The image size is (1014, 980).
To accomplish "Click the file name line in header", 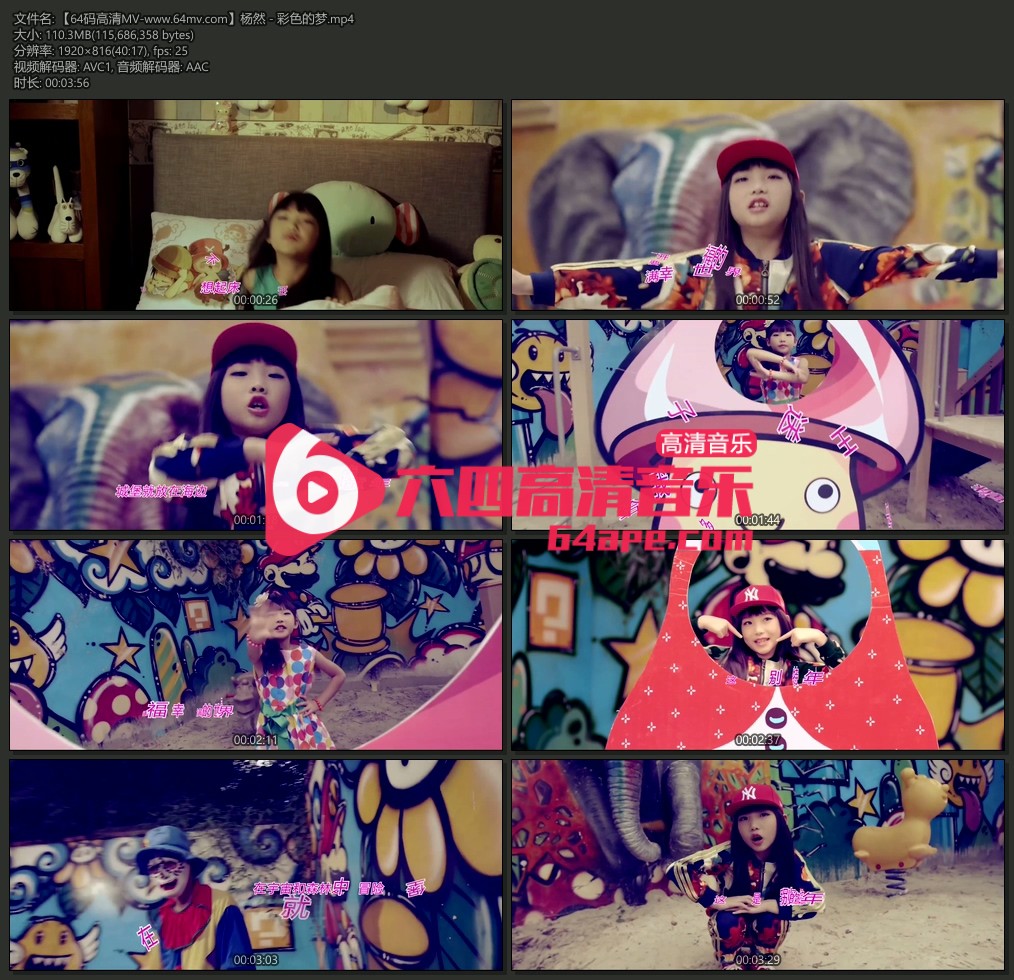I will [x=185, y=19].
